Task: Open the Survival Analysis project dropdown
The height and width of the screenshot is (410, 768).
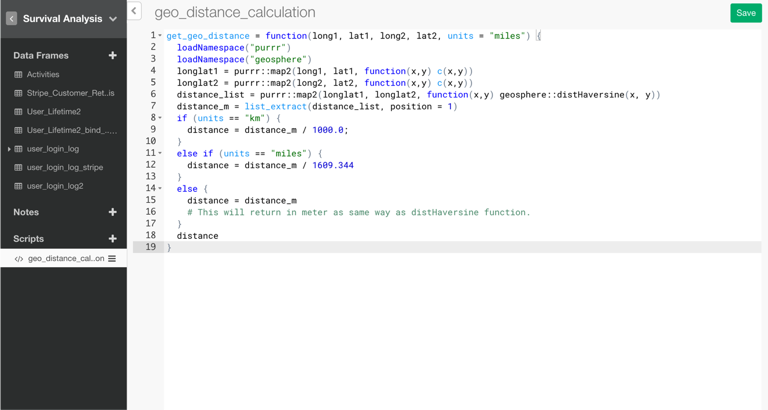Action: point(113,19)
